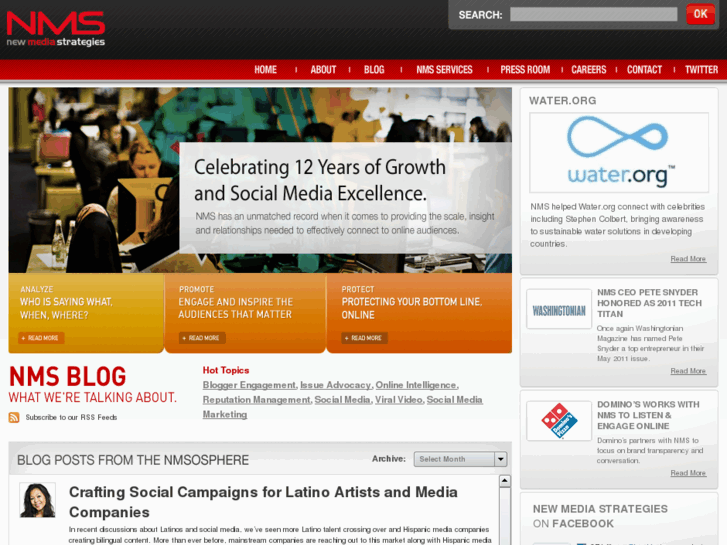
Task: Open the NMS Services menu item
Action: pyautogui.click(x=444, y=70)
